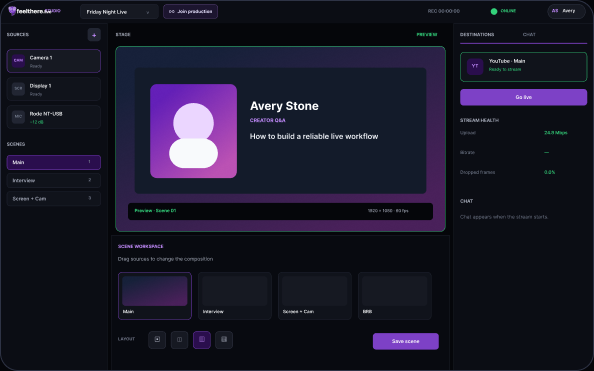Screen dimensions: 594x371
Task: Switch to the Destinations tab
Action: coord(477,34)
